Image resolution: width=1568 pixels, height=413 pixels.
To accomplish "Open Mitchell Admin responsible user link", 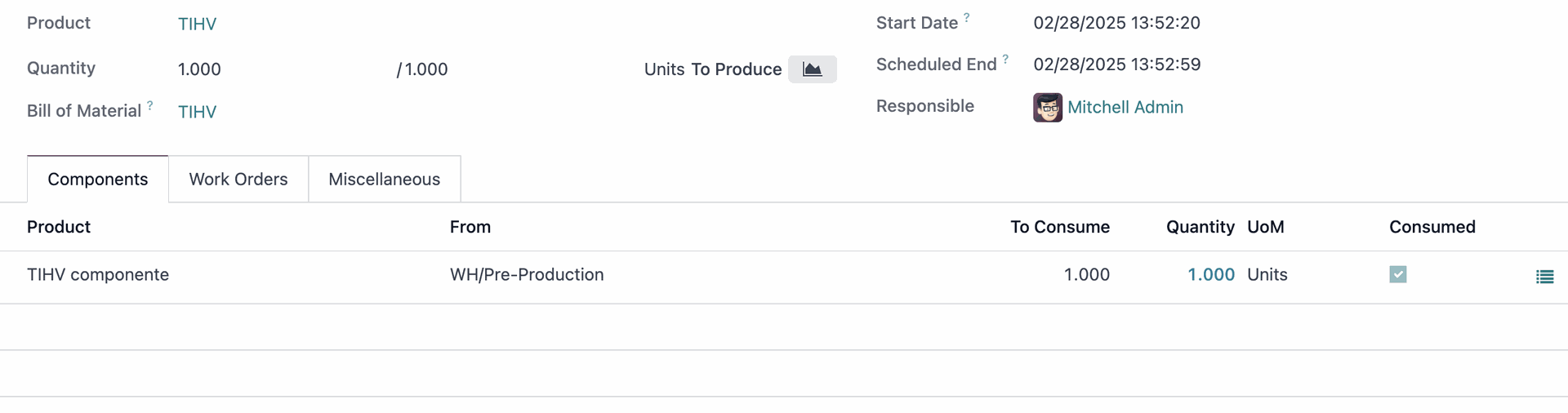I will (x=1125, y=107).
